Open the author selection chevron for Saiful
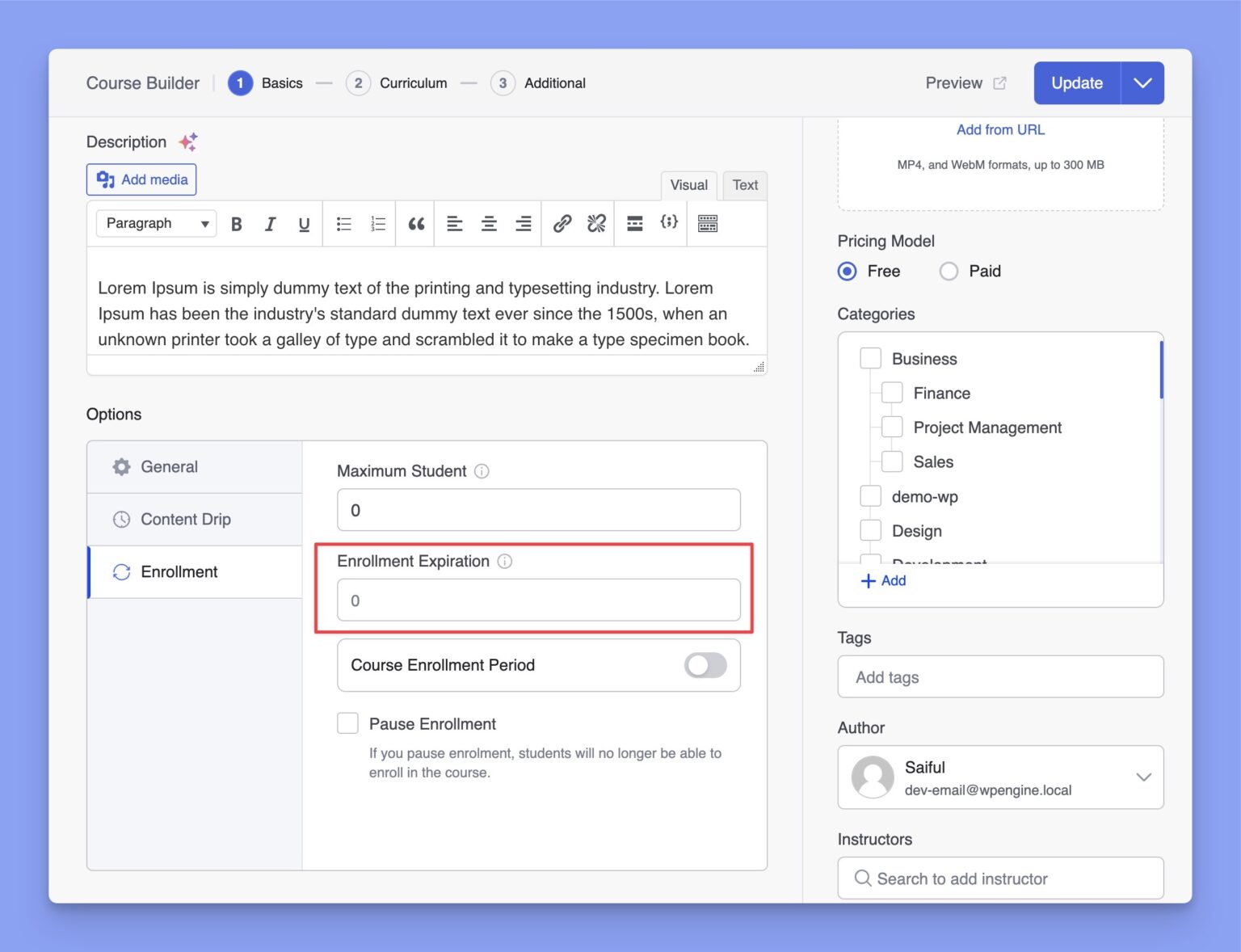 tap(1143, 777)
